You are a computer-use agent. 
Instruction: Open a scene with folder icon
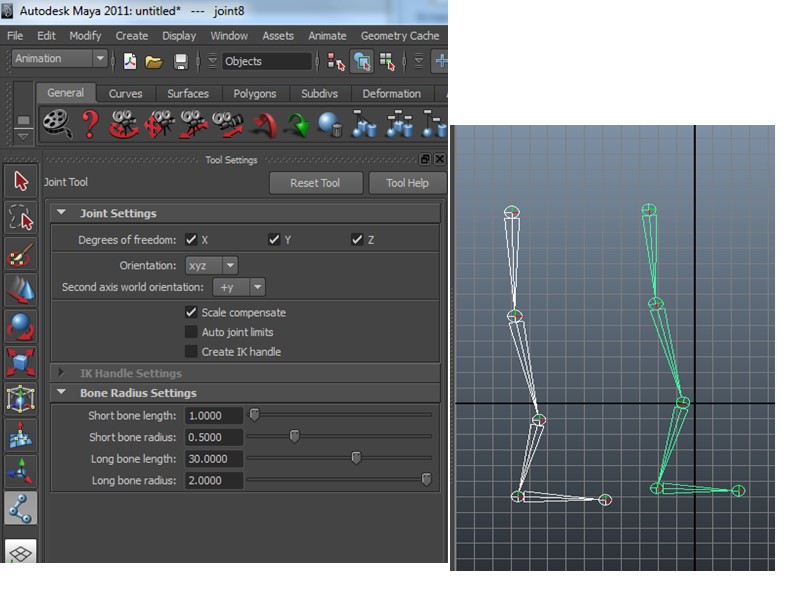click(154, 61)
